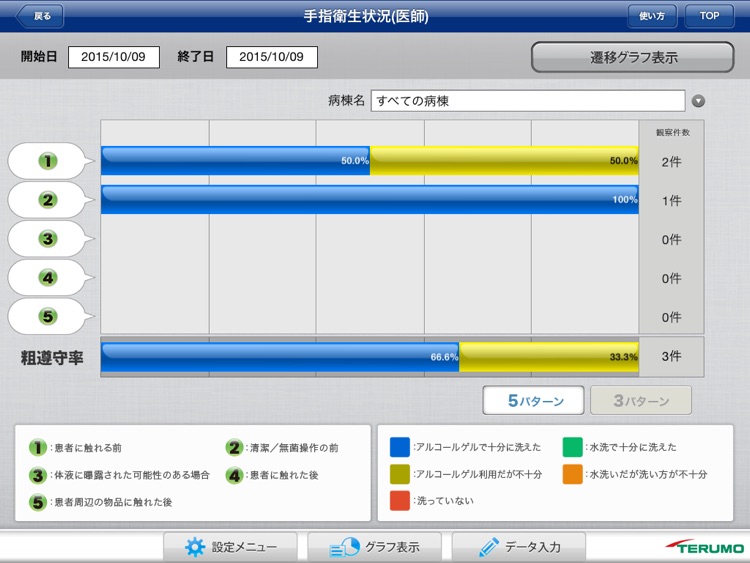The height and width of the screenshot is (563, 750).
Task: Click the yellow 50.0% bar in row 1
Action: pos(504,161)
